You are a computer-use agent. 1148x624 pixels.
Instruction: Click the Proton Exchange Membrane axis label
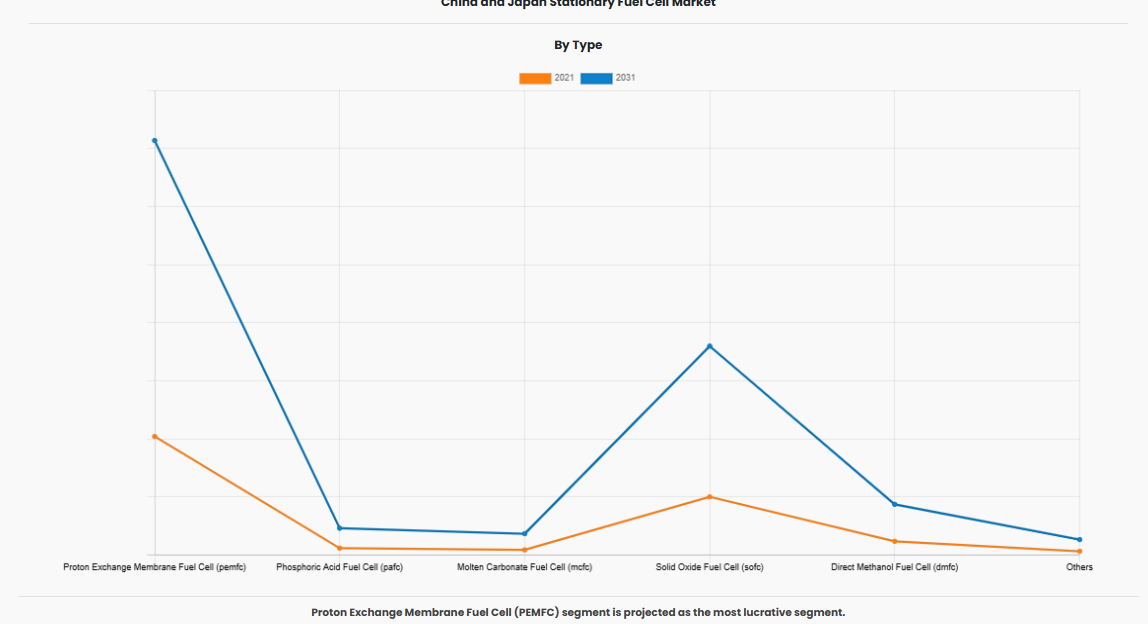(x=155, y=567)
